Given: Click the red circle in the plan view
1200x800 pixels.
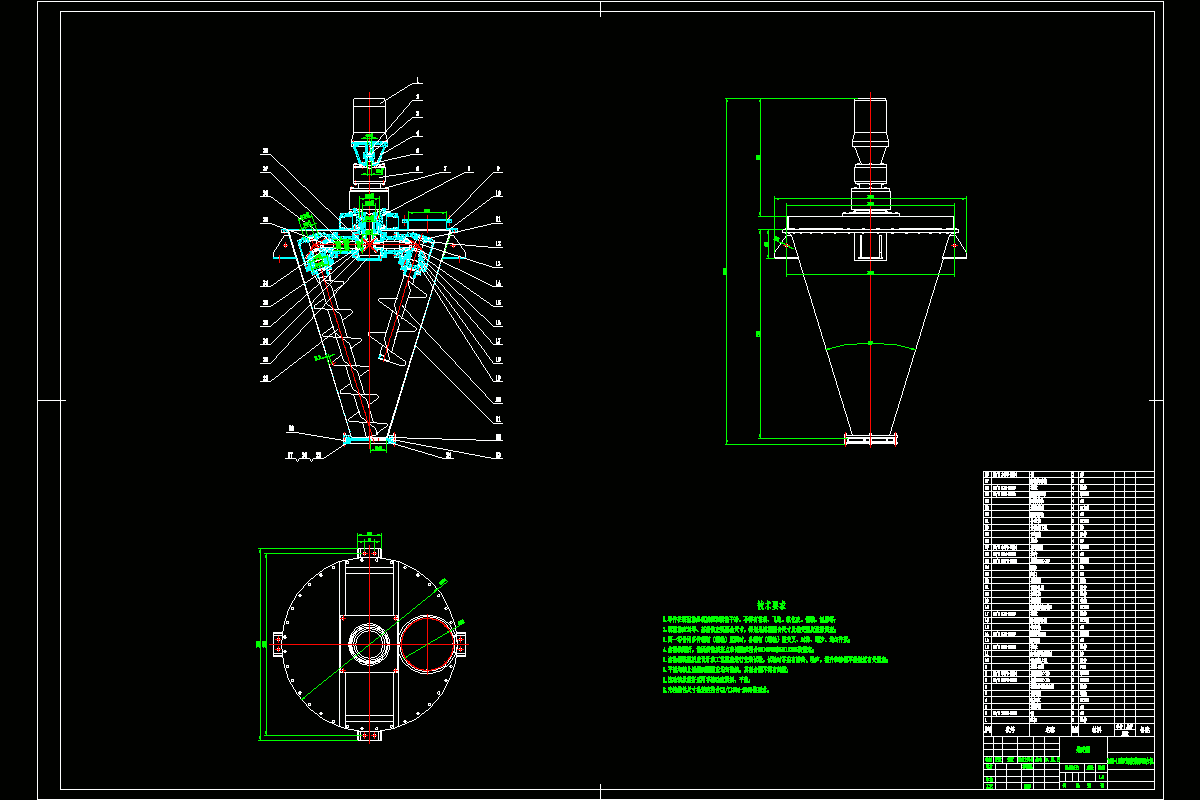Looking at the screenshot, I should (x=429, y=645).
